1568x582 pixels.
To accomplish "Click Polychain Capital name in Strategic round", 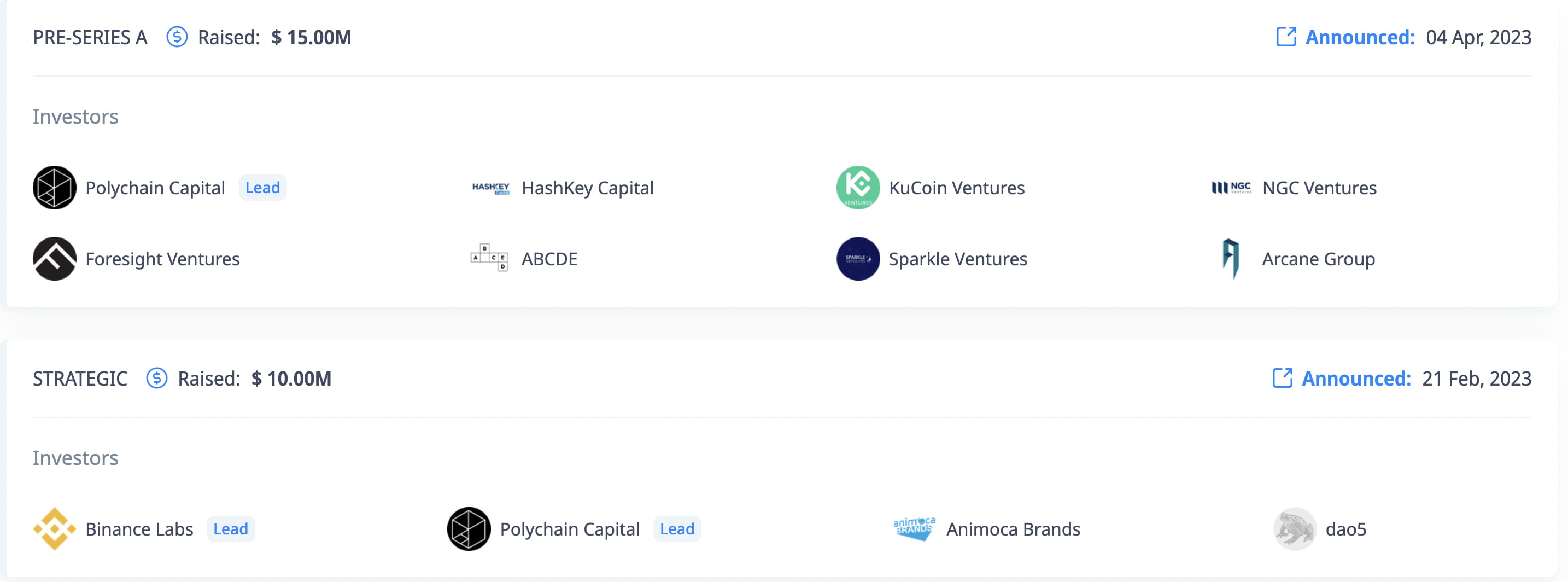I will pos(569,529).
